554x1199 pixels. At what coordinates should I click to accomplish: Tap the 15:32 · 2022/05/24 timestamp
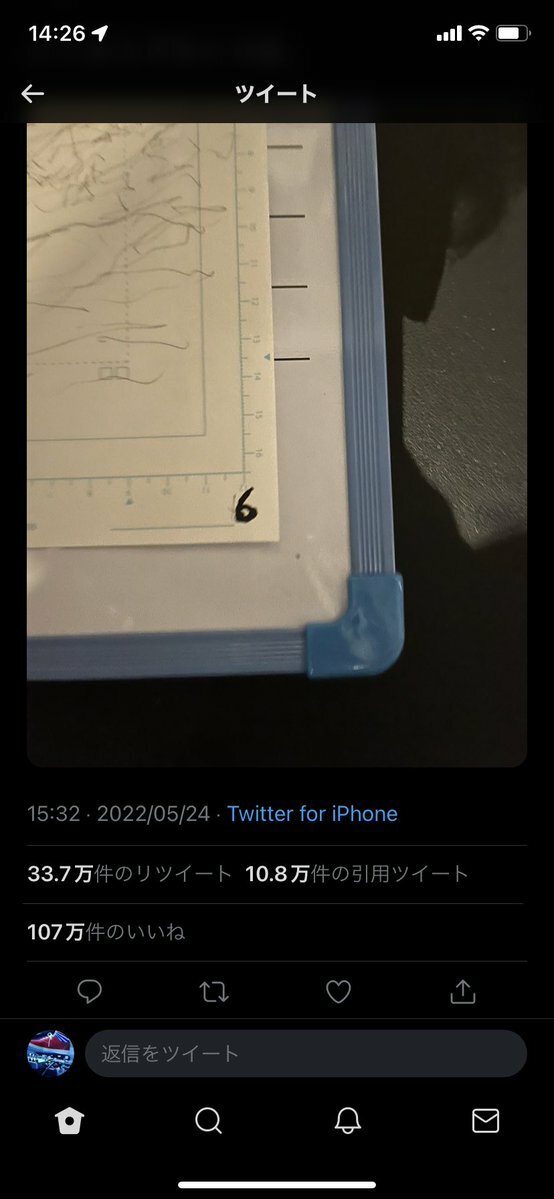119,814
